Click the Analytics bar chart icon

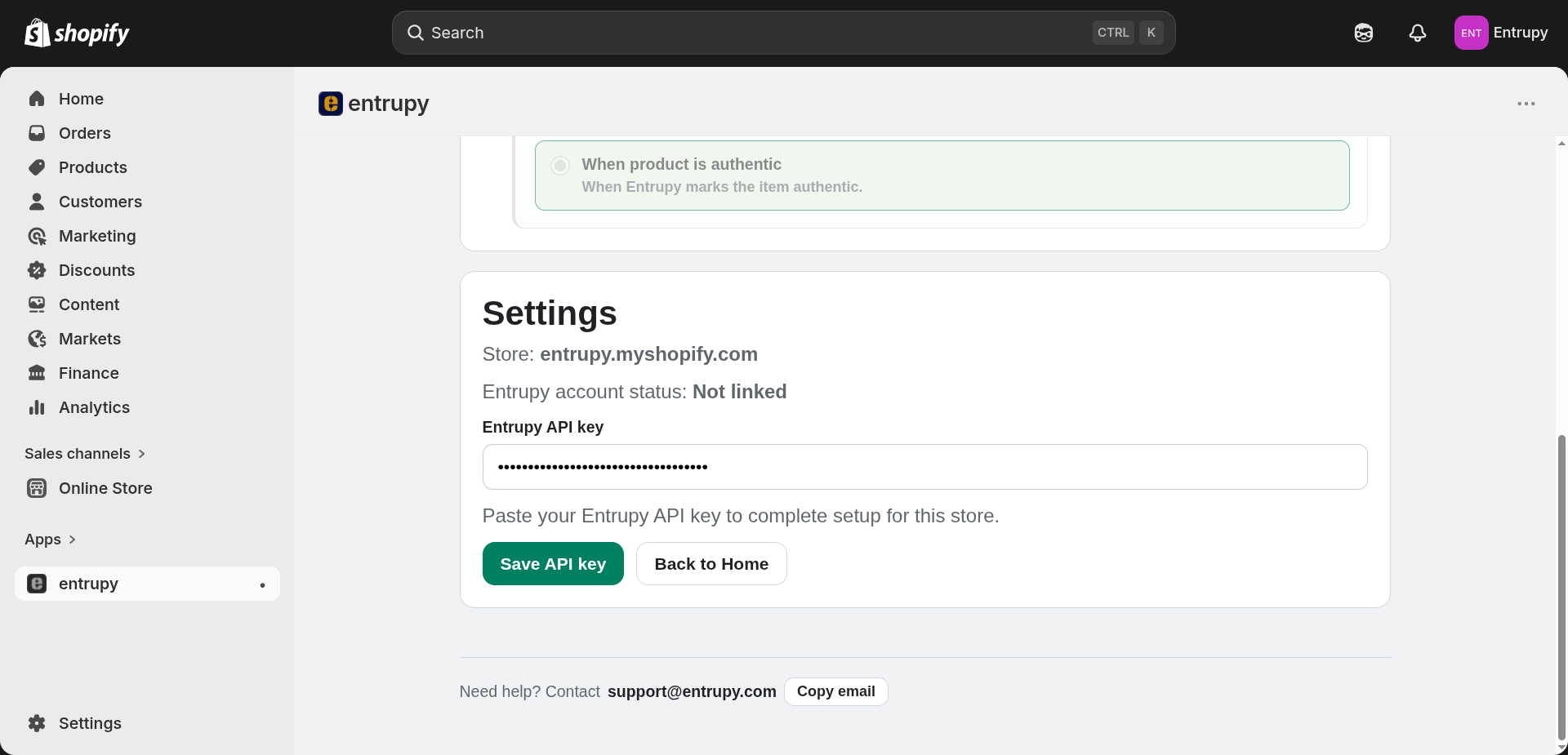coord(37,407)
